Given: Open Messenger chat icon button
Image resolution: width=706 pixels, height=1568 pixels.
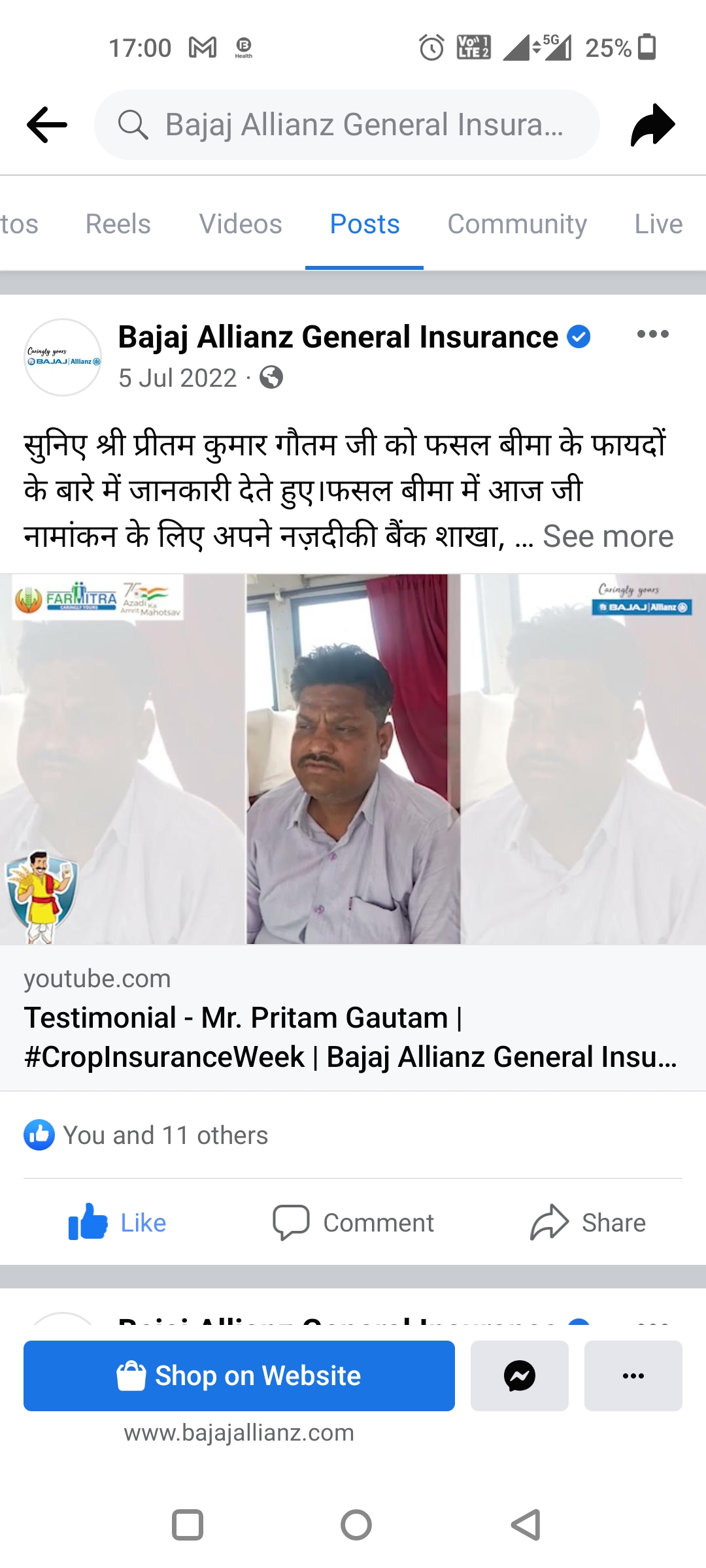Looking at the screenshot, I should (520, 1375).
